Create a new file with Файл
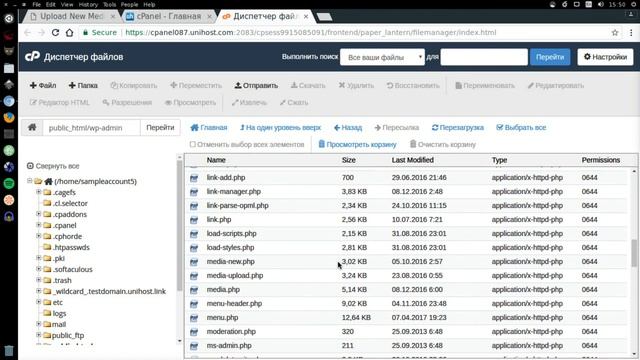Viewport: 640px width, 360px height. [43, 85]
